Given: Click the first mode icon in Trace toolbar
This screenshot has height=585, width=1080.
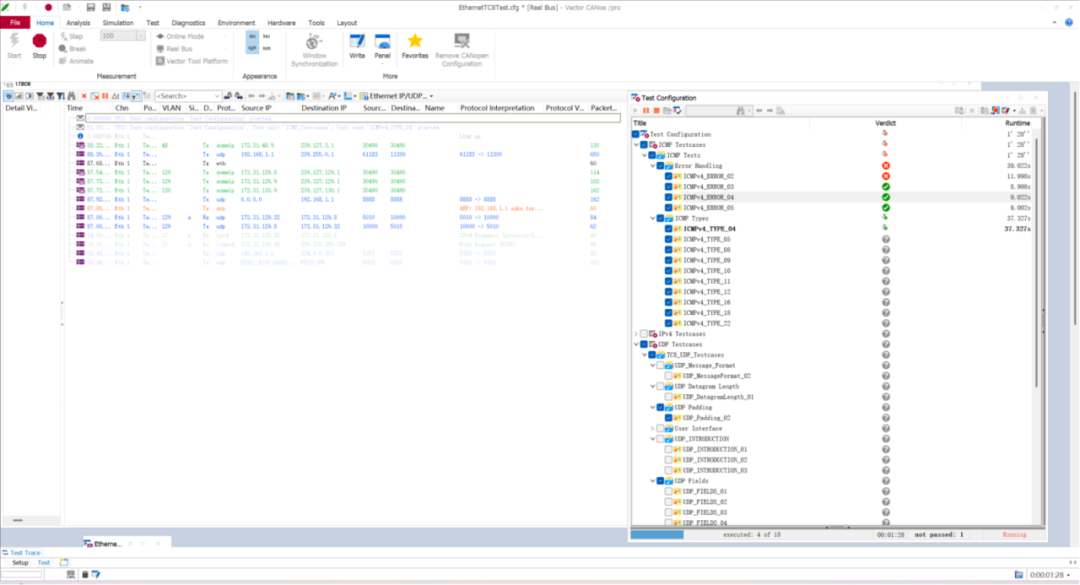Looking at the screenshot, I should click(8, 96).
